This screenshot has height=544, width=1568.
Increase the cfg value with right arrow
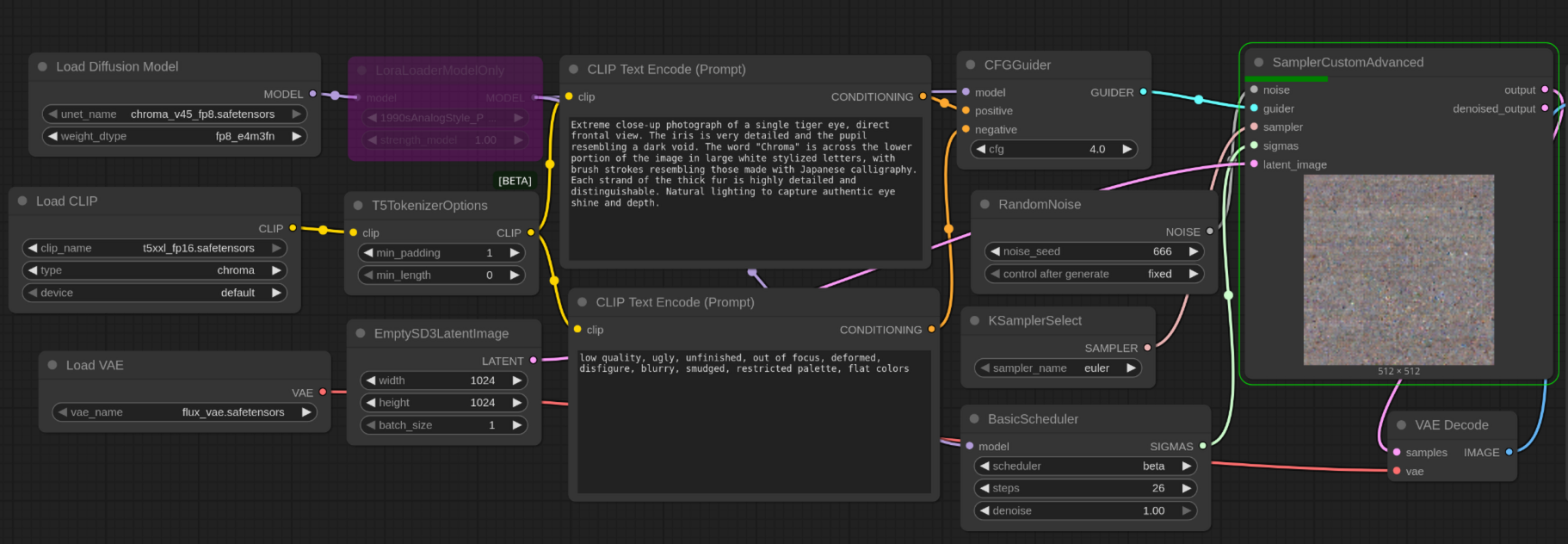(1127, 149)
